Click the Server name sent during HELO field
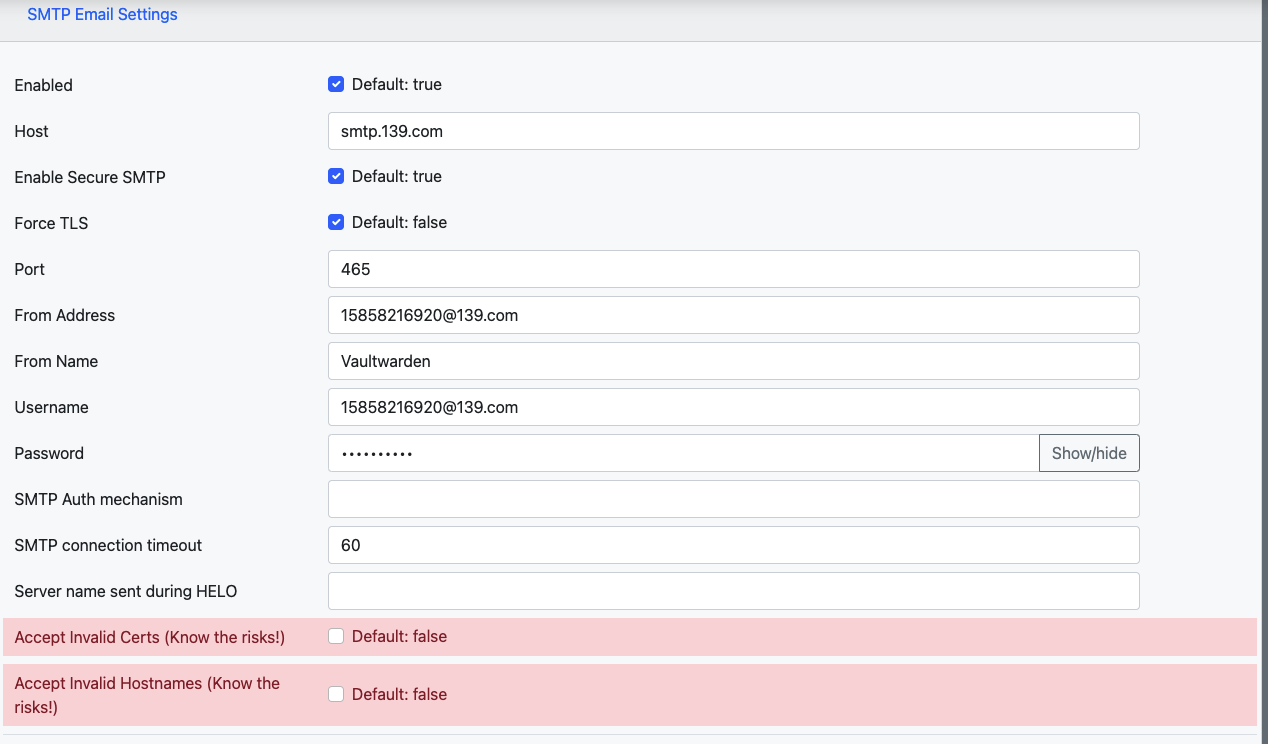1268x744 pixels. click(733, 591)
